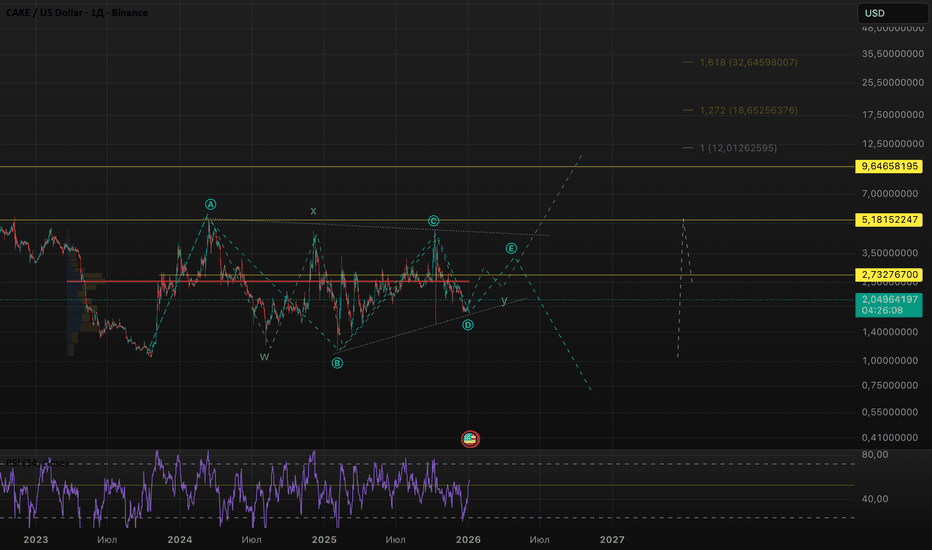Click the 2024 label on time axis

point(180,539)
